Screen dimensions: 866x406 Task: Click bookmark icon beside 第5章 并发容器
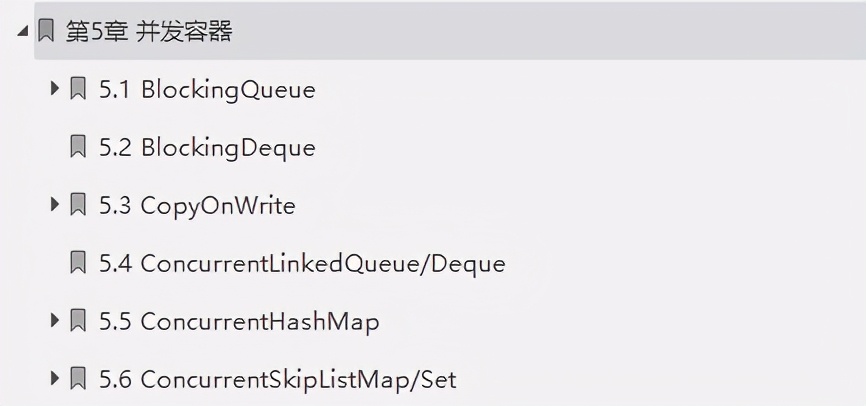tap(45, 31)
